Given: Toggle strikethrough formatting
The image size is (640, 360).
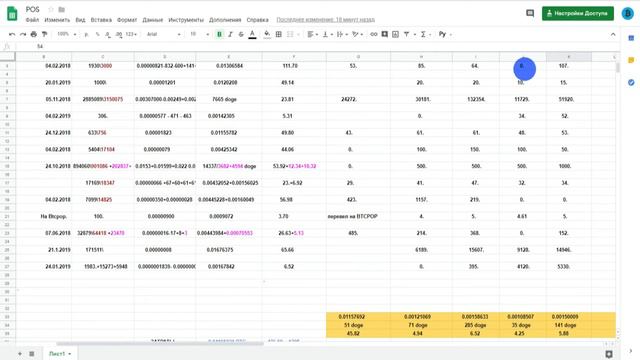Looking at the screenshot, I should pos(241,34).
